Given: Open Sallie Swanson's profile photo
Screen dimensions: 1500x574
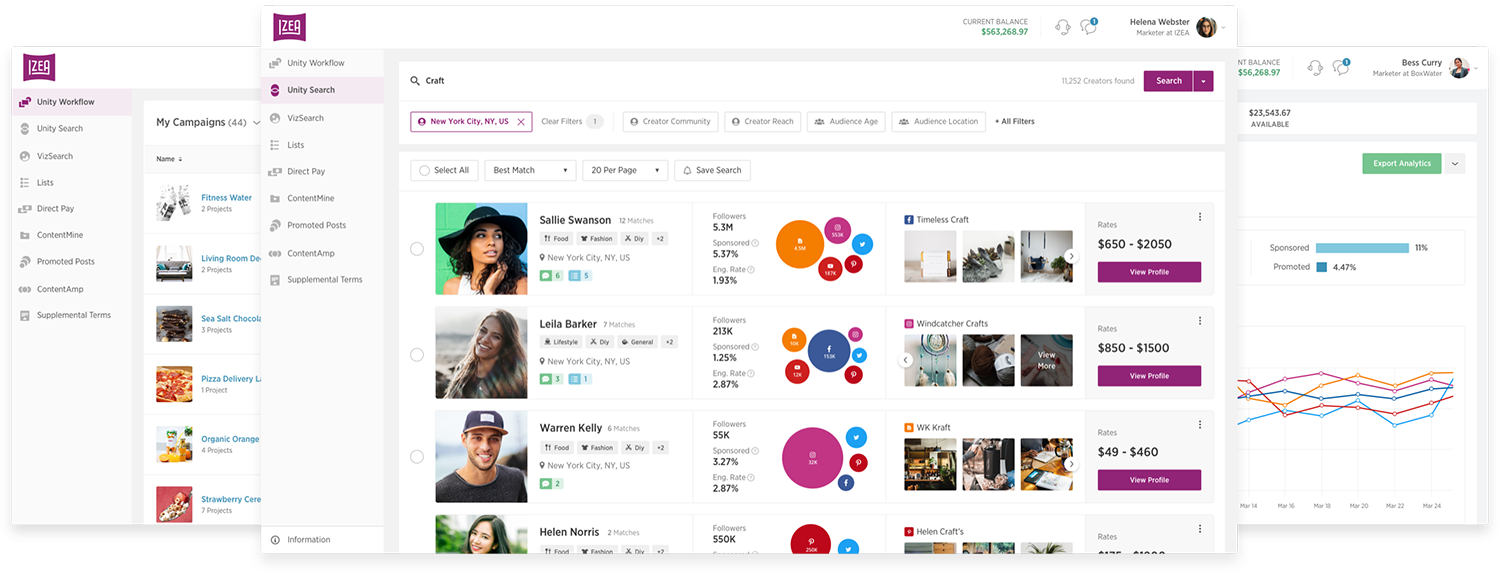Looking at the screenshot, I should 481,249.
